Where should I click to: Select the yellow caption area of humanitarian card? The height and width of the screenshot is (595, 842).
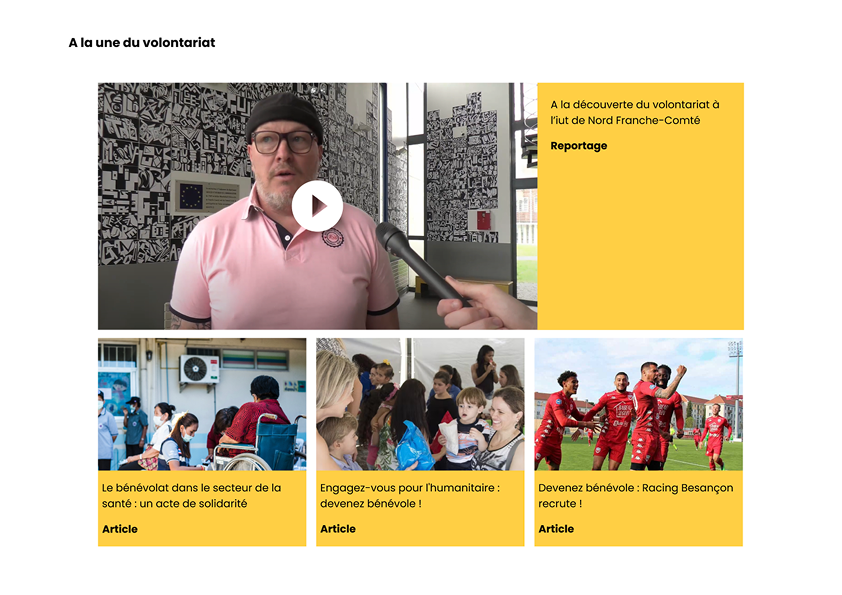pyautogui.click(x=420, y=508)
